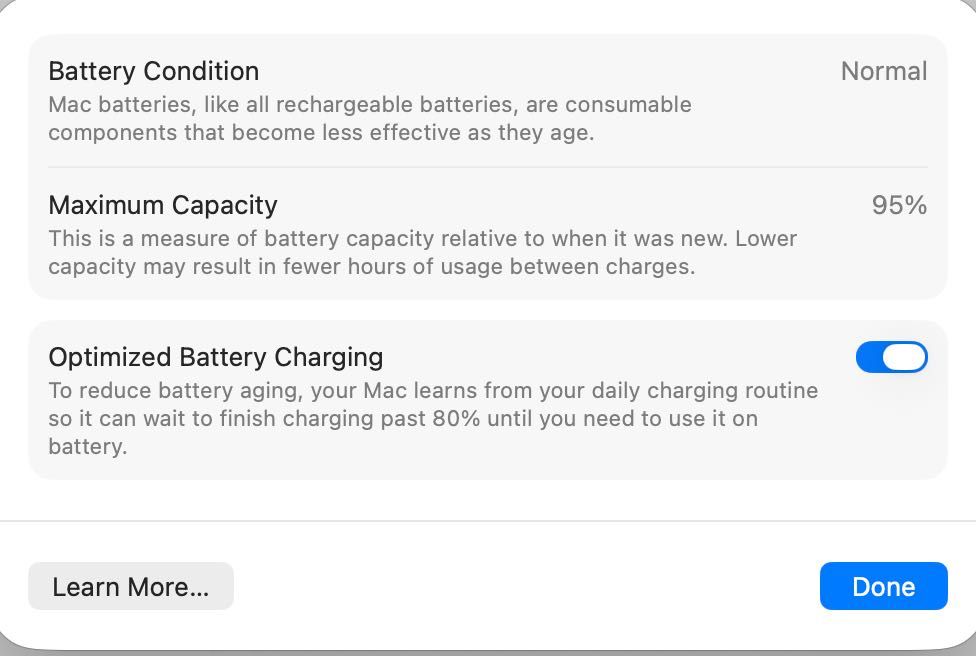Click the text "To reduce battery aging"
The image size is (976, 656).
pos(150,390)
